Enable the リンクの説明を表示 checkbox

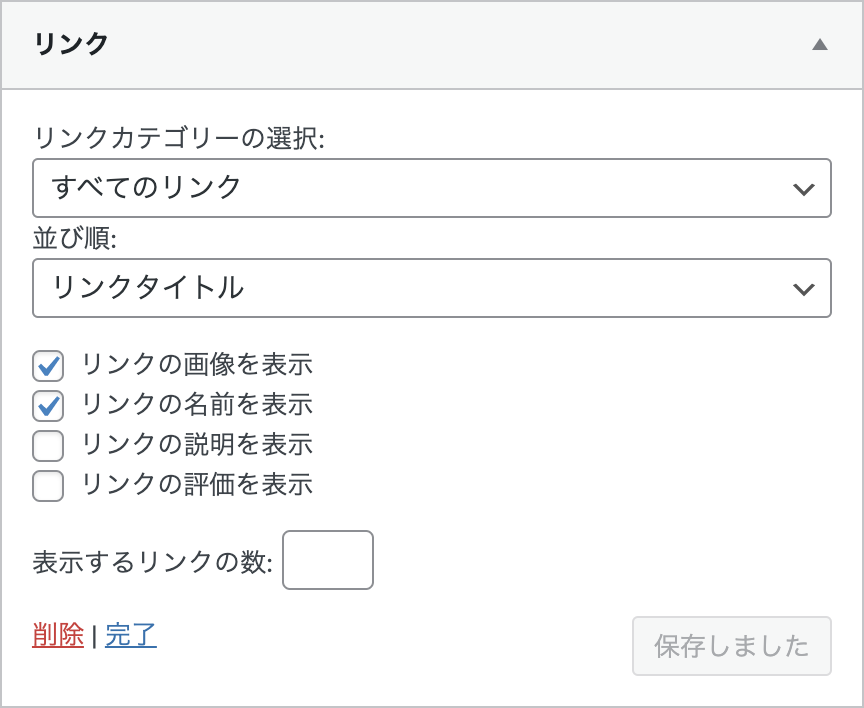click(48, 446)
